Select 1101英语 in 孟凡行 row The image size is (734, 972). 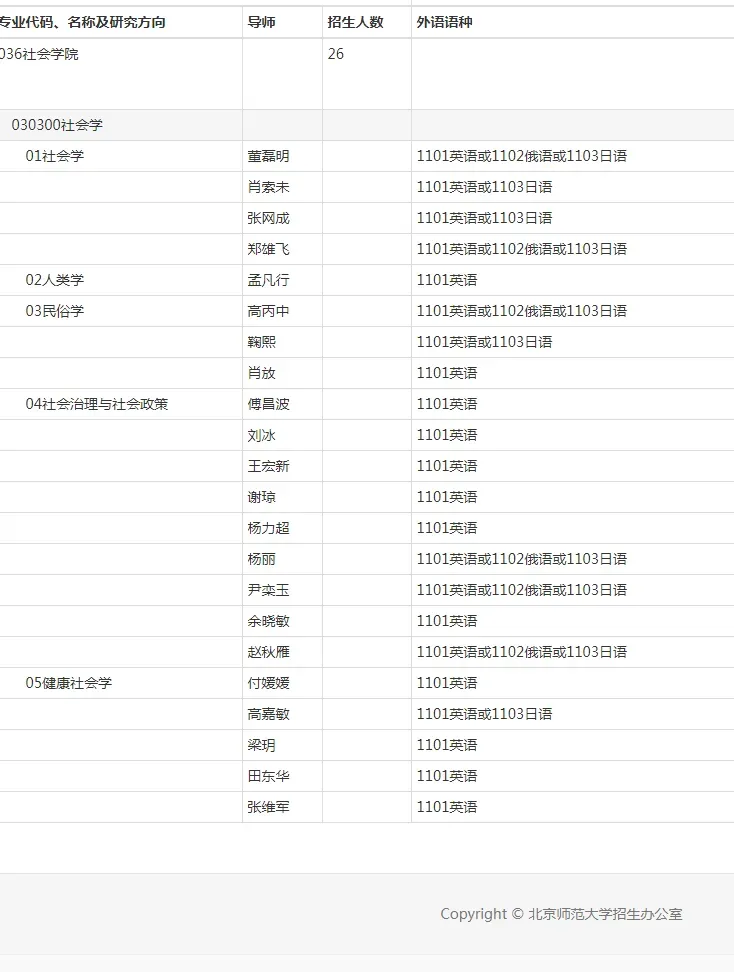click(447, 280)
